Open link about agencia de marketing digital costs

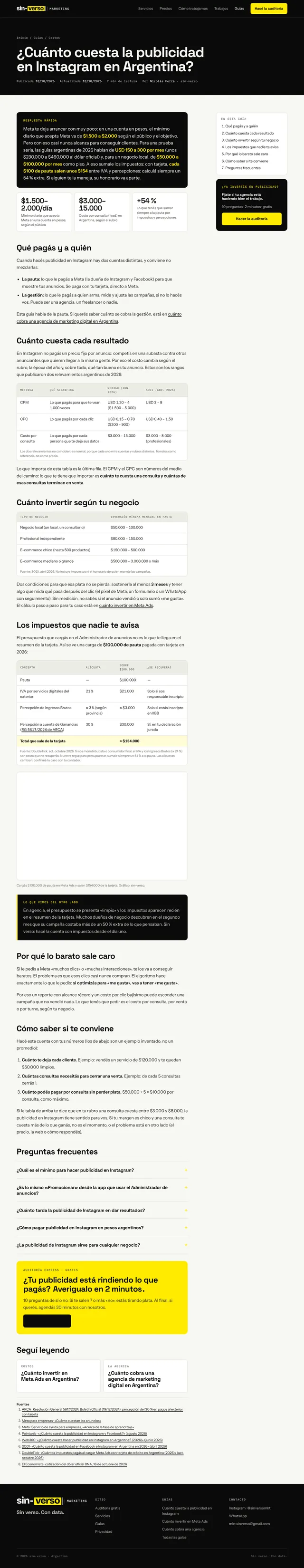tap(99, 318)
